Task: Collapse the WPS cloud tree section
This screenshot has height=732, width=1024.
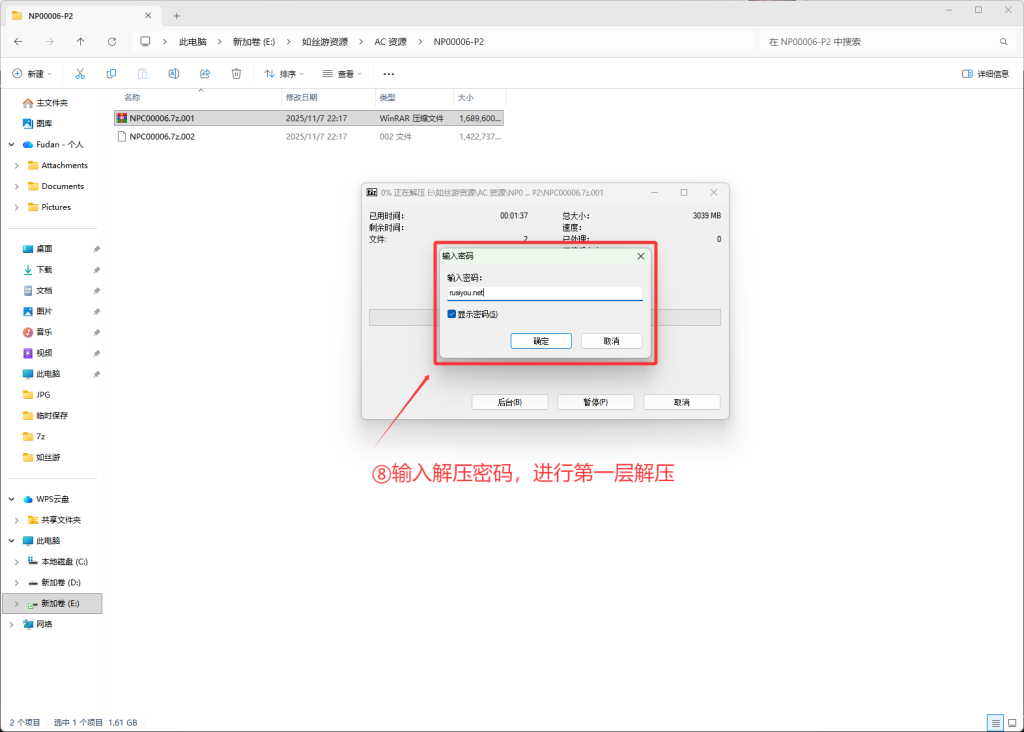Action: pos(11,499)
